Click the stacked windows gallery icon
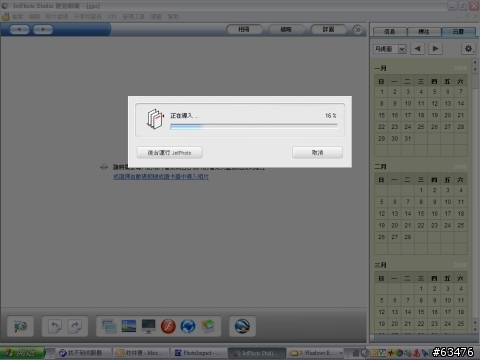 pos(109,326)
